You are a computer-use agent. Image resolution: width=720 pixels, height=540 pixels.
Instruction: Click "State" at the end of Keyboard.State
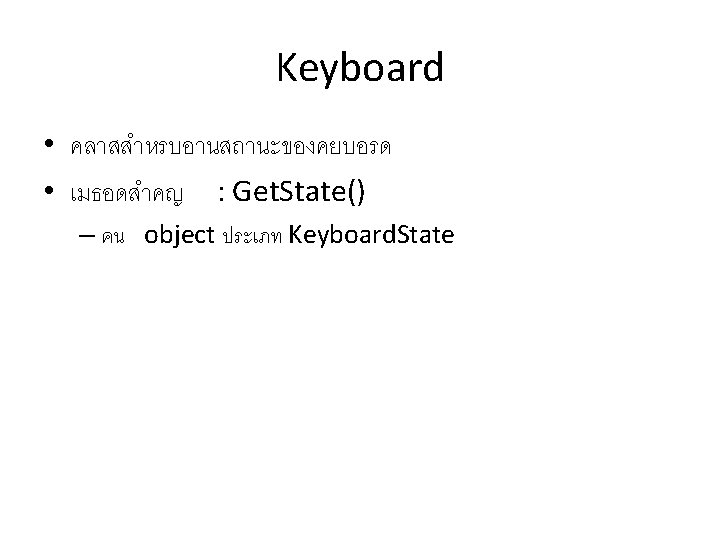pos(425,235)
